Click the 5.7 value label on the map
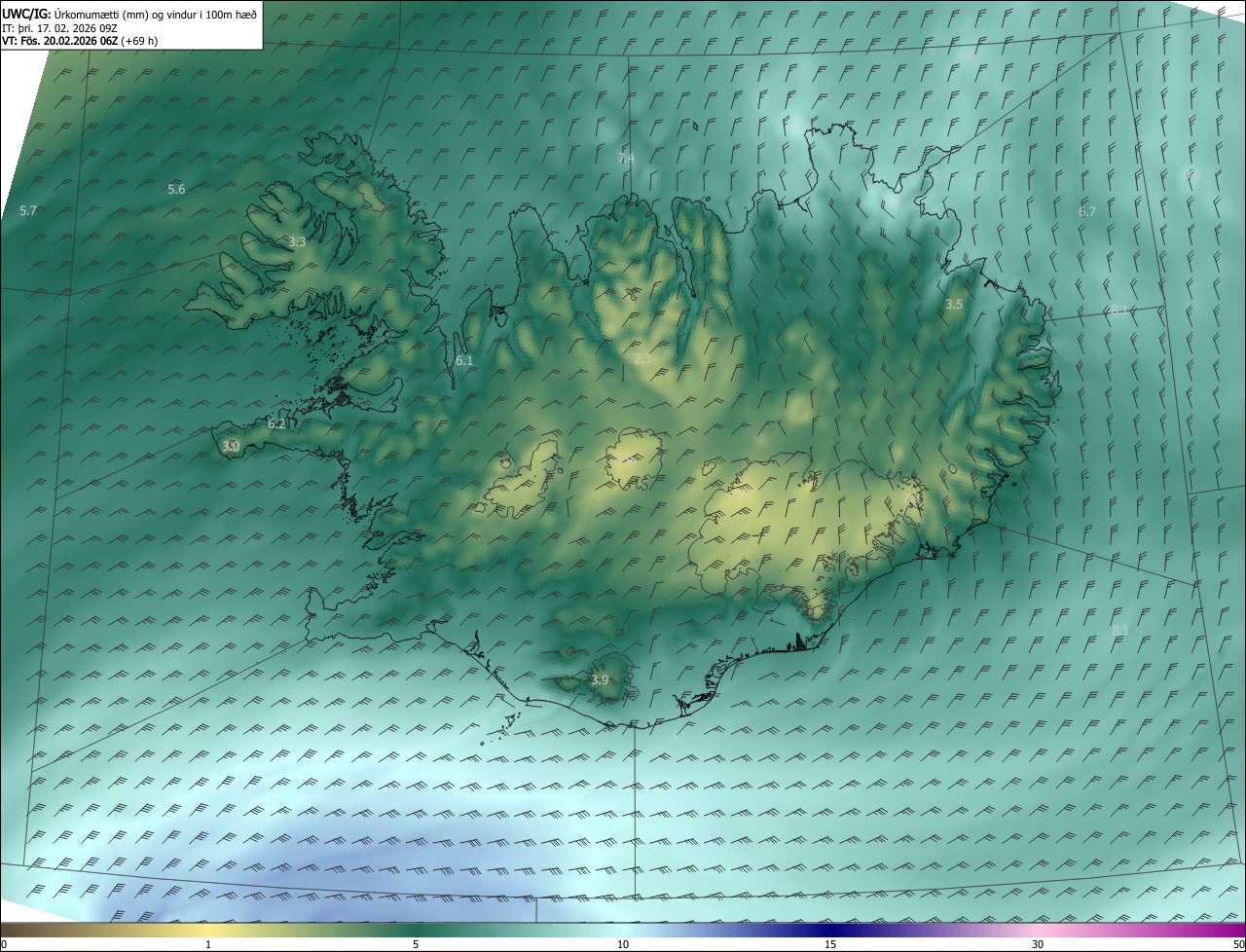Screen dimensions: 1246x952 28,210
